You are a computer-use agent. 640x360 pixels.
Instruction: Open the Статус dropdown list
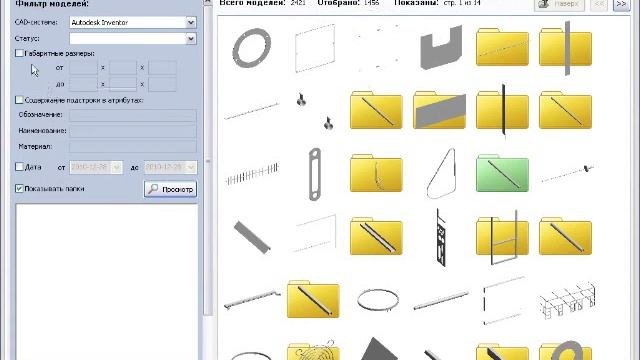point(191,38)
